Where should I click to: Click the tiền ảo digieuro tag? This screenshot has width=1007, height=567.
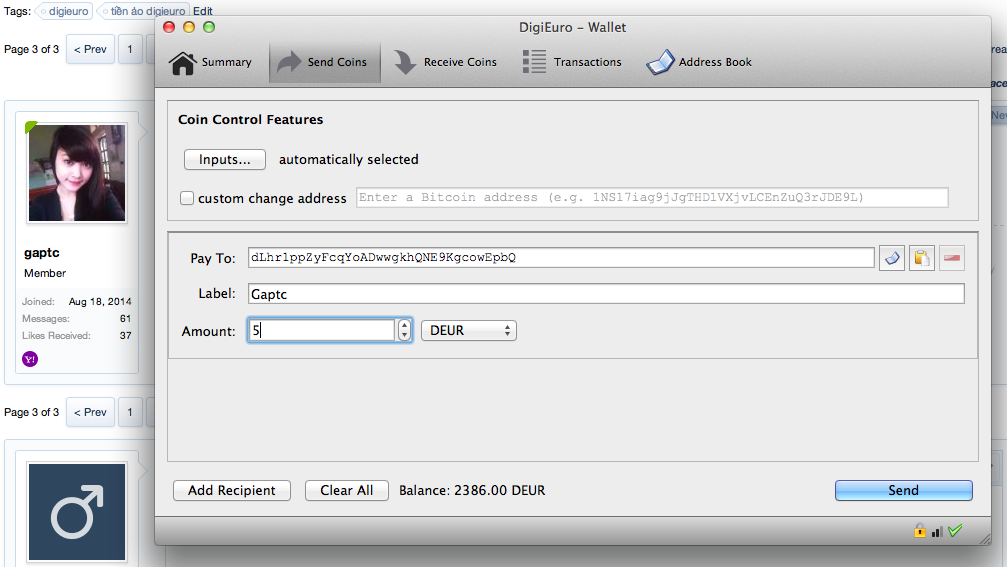pyautogui.click(x=144, y=11)
